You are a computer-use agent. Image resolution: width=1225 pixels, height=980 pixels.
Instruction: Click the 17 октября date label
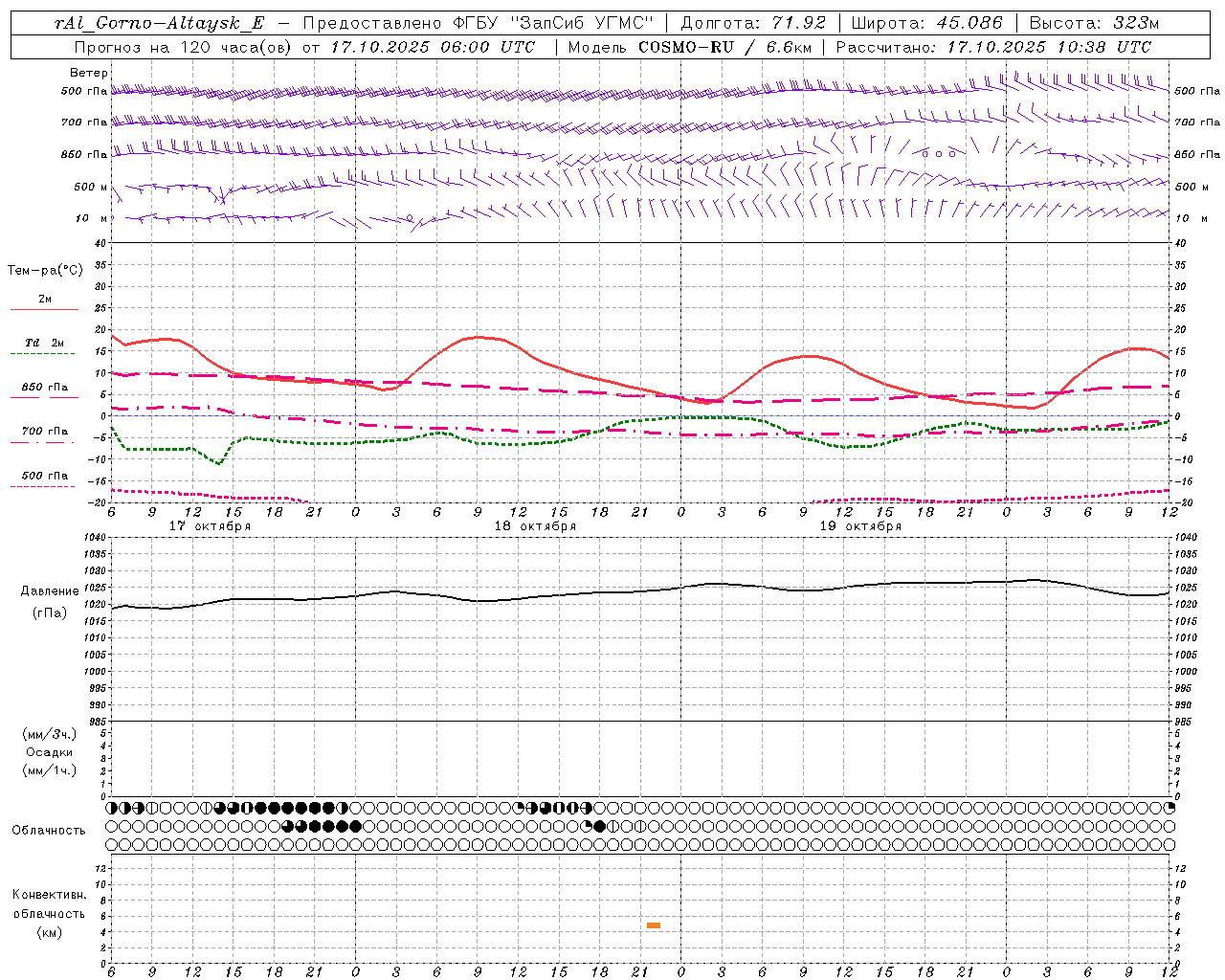(x=210, y=526)
